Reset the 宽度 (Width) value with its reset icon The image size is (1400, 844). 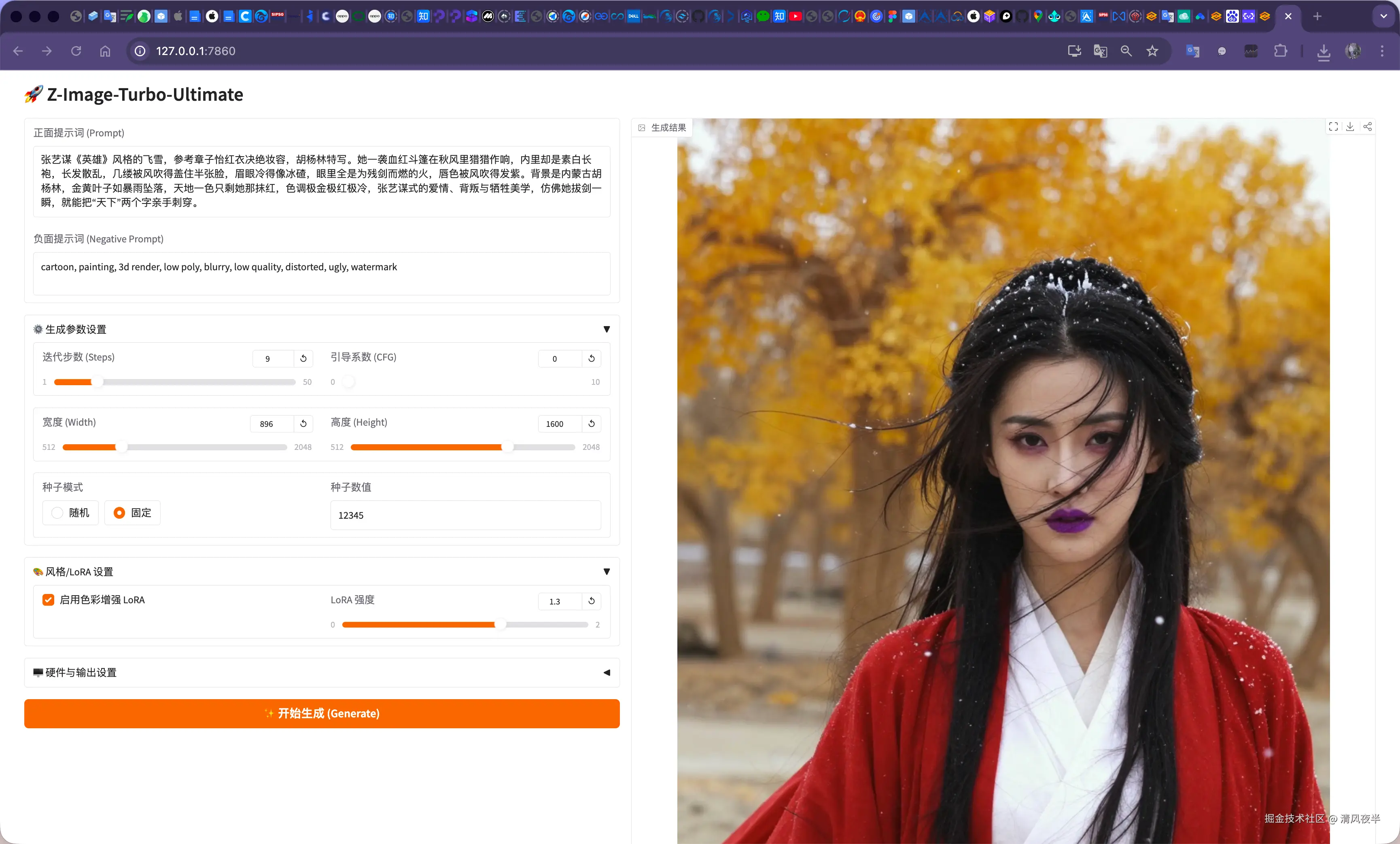[303, 424]
